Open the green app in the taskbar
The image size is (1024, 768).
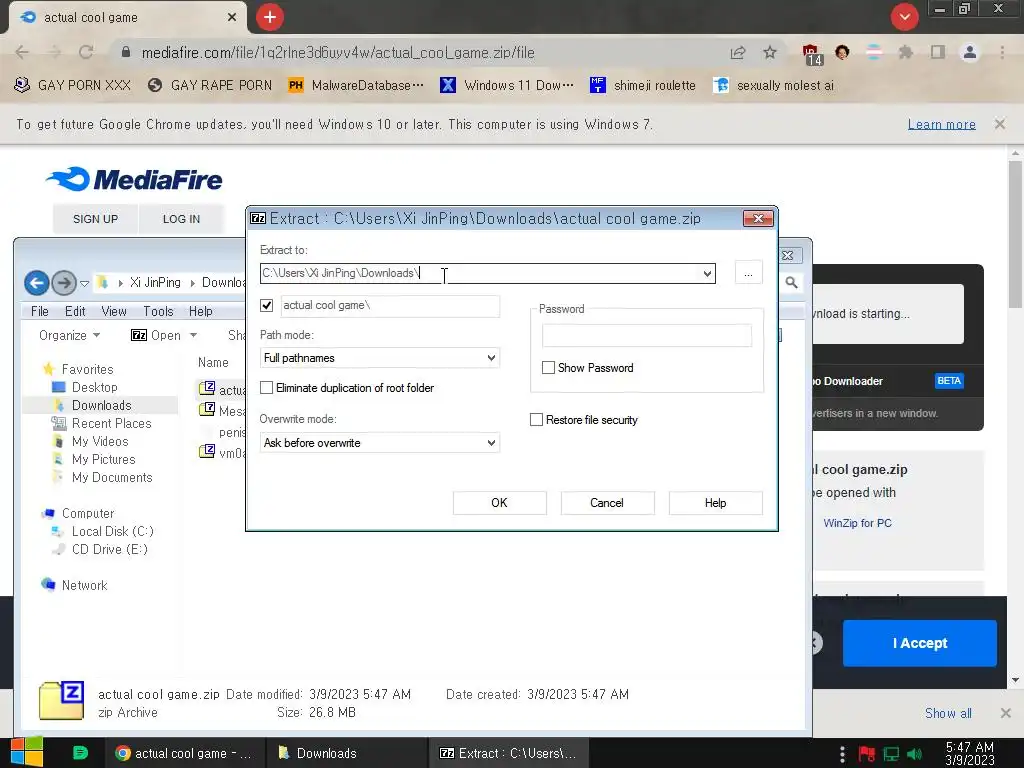(80, 753)
